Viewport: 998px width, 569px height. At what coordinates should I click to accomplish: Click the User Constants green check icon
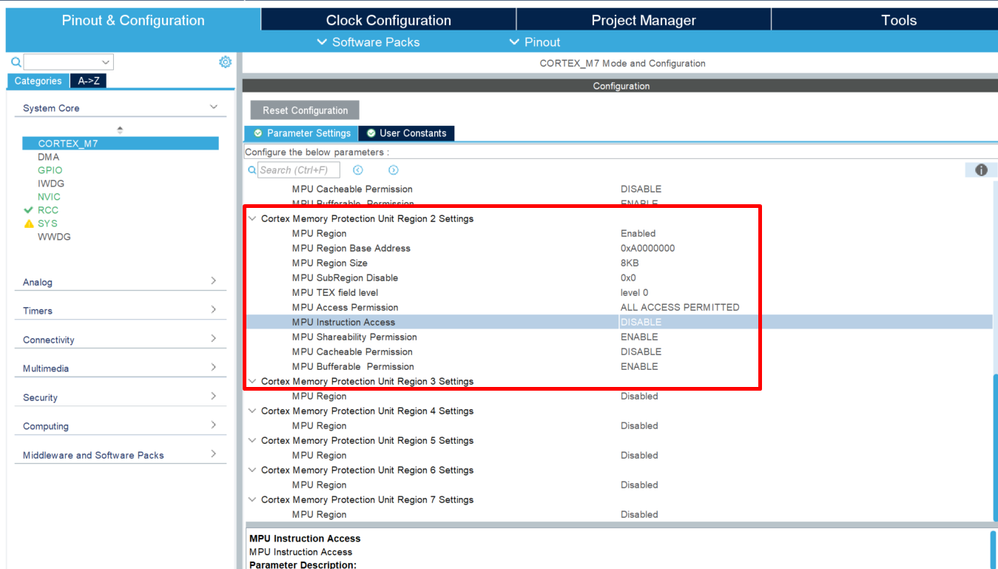pyautogui.click(x=371, y=133)
